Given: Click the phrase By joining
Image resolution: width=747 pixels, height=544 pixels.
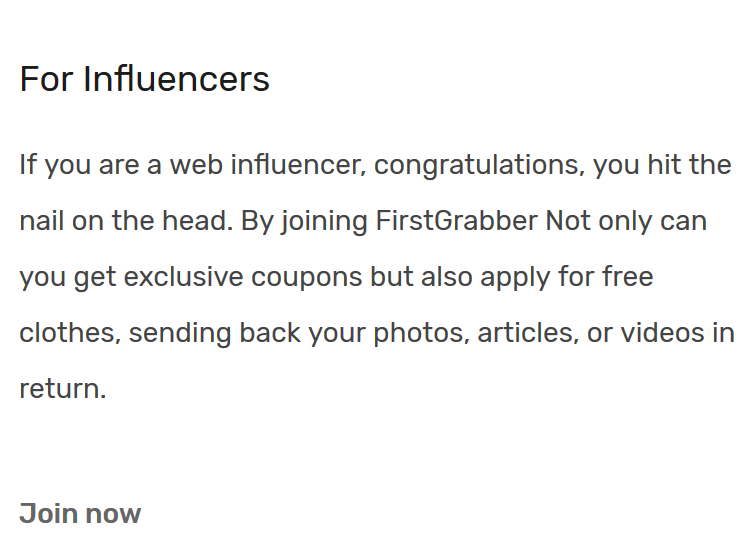Looking at the screenshot, I should (x=304, y=221).
